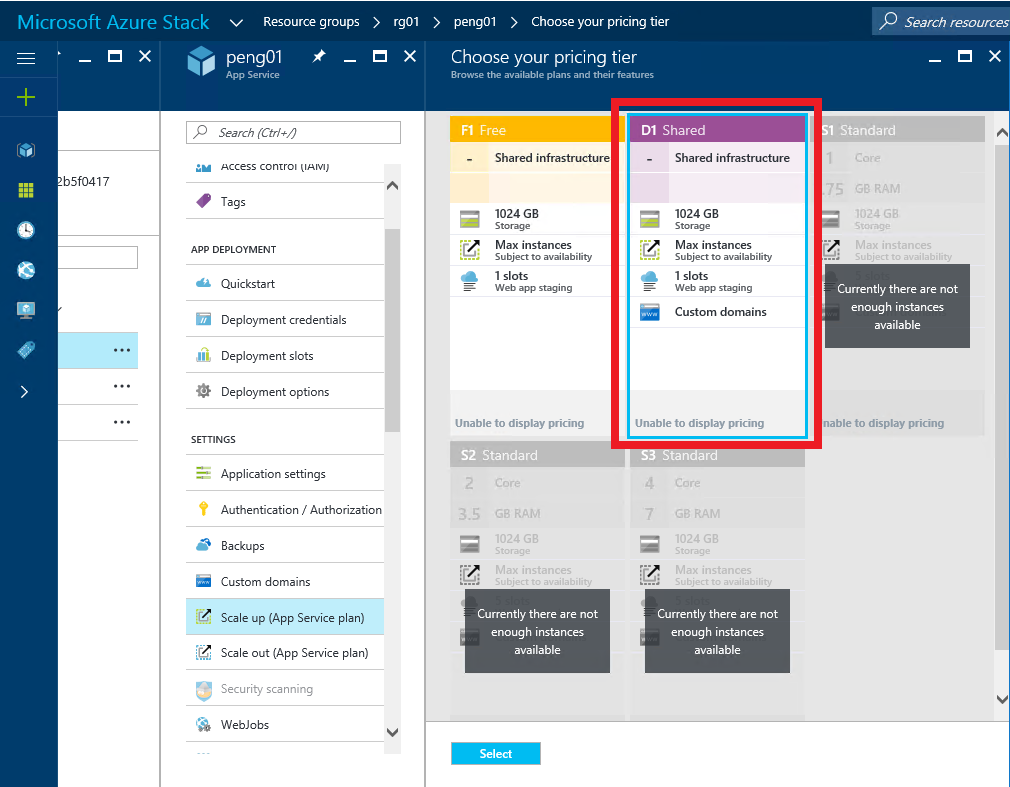Click the peng01 App Service cube icon
The height and width of the screenshot is (787, 1010).
coord(201,61)
